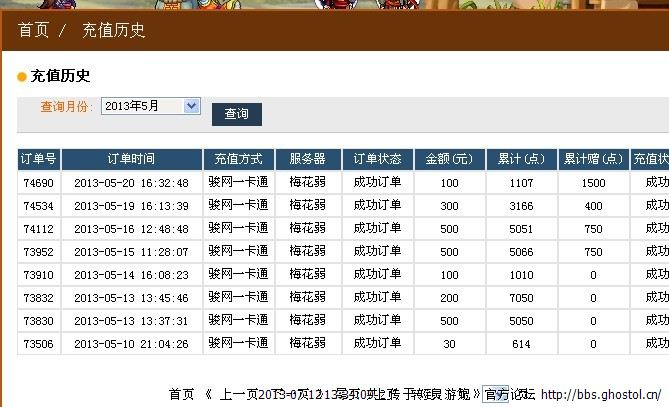Click the 金额(元) column header
The image size is (669, 407).
449,159
